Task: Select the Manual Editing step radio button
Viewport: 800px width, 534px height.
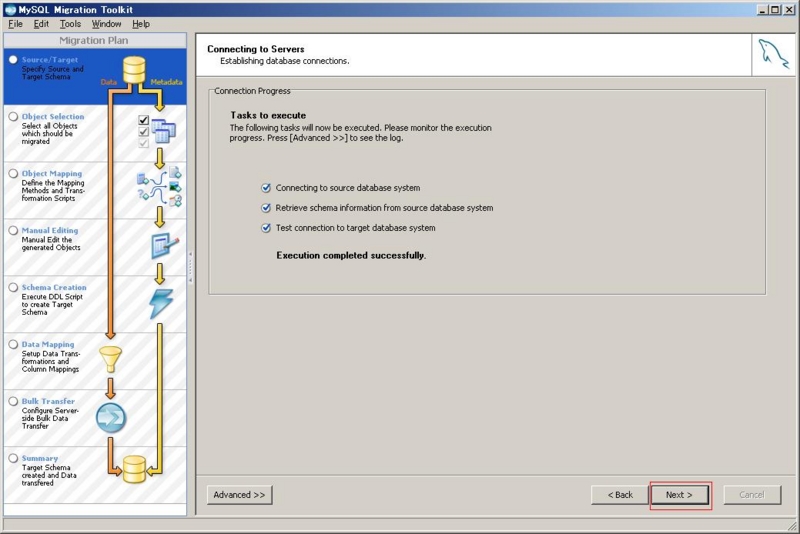Action: click(x=13, y=231)
